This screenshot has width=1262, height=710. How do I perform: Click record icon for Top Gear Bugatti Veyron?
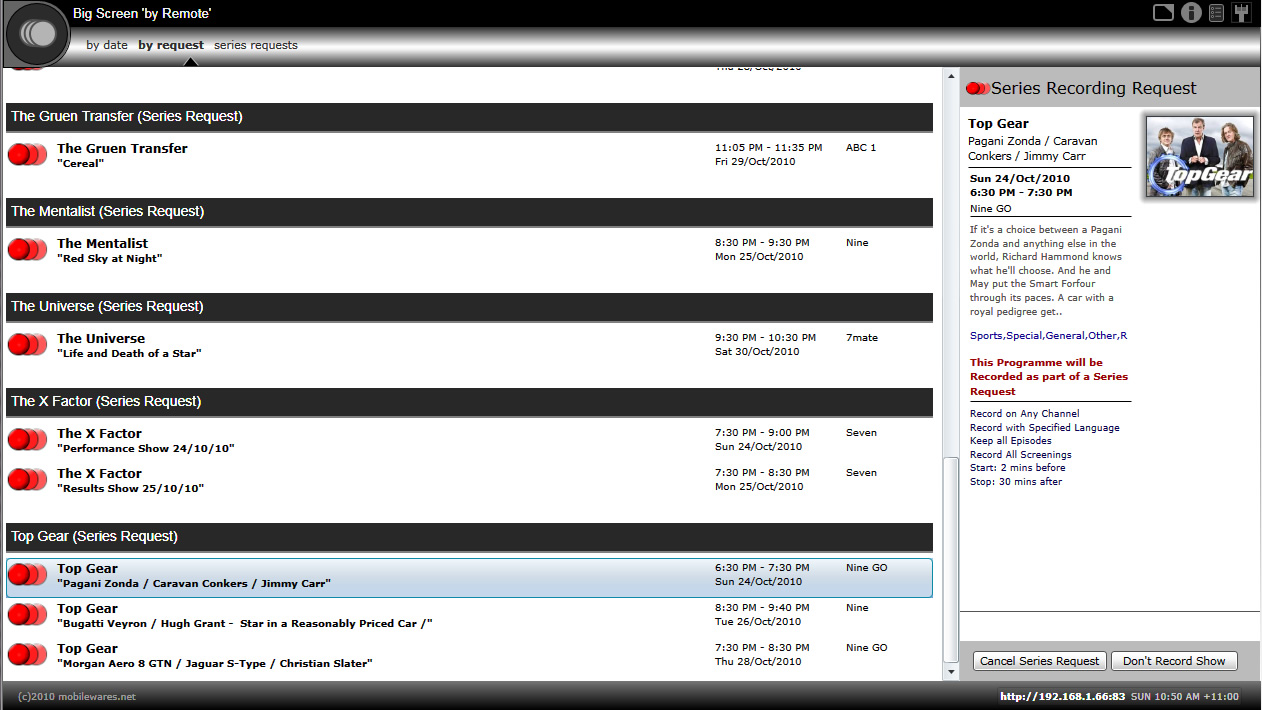(27, 615)
